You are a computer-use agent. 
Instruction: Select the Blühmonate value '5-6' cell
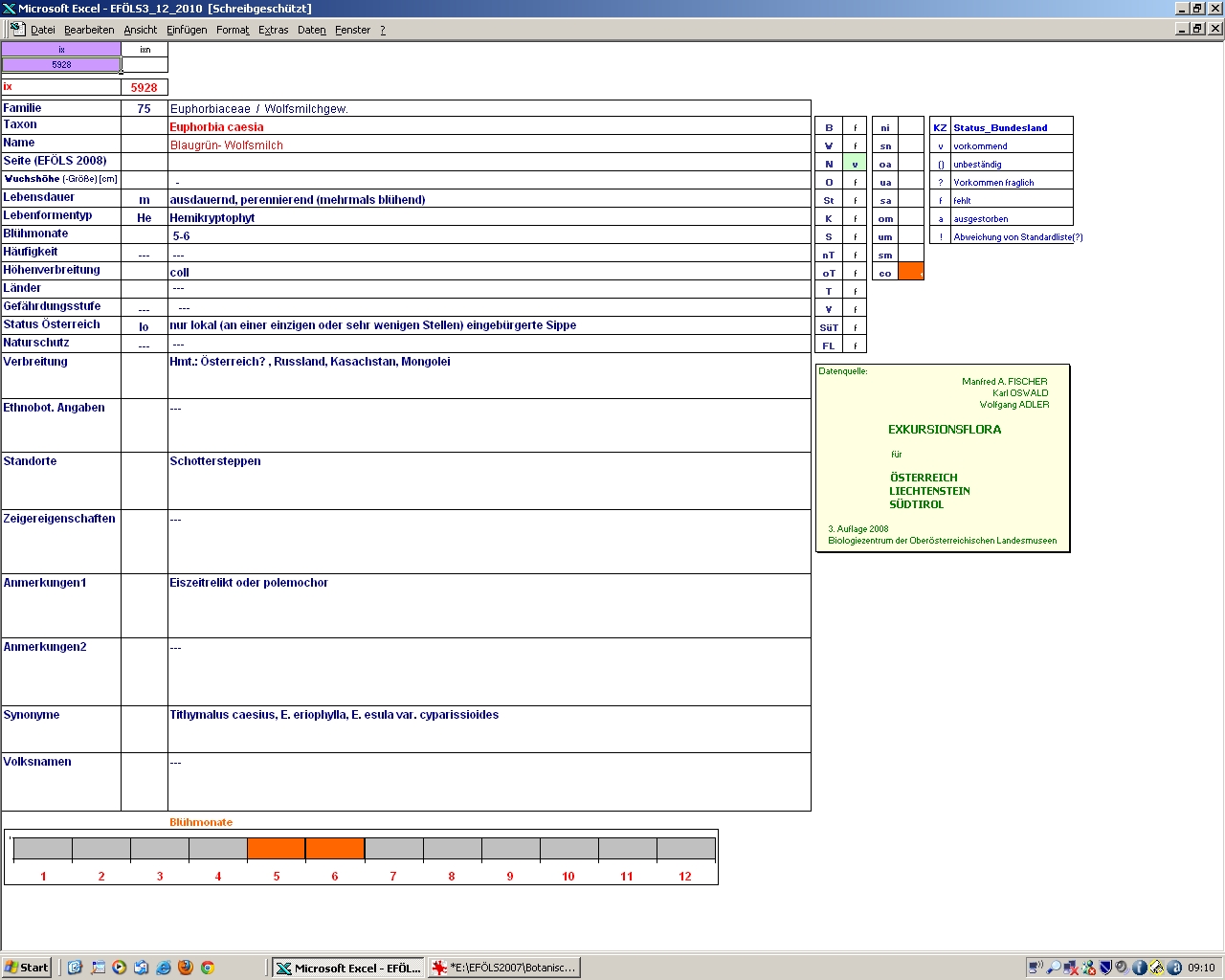(x=489, y=235)
